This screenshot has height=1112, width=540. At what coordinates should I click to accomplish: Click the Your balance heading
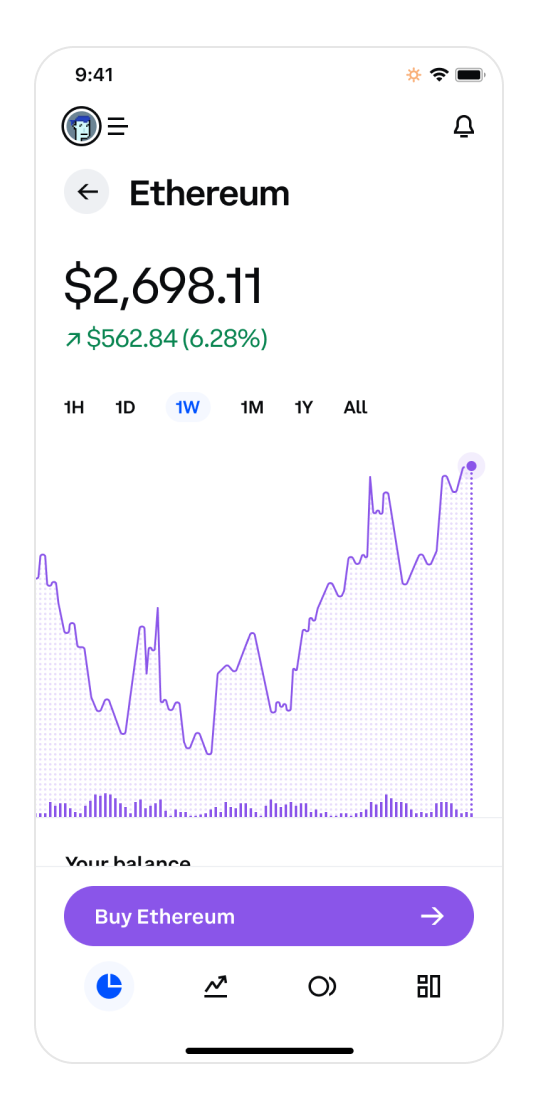(128, 860)
